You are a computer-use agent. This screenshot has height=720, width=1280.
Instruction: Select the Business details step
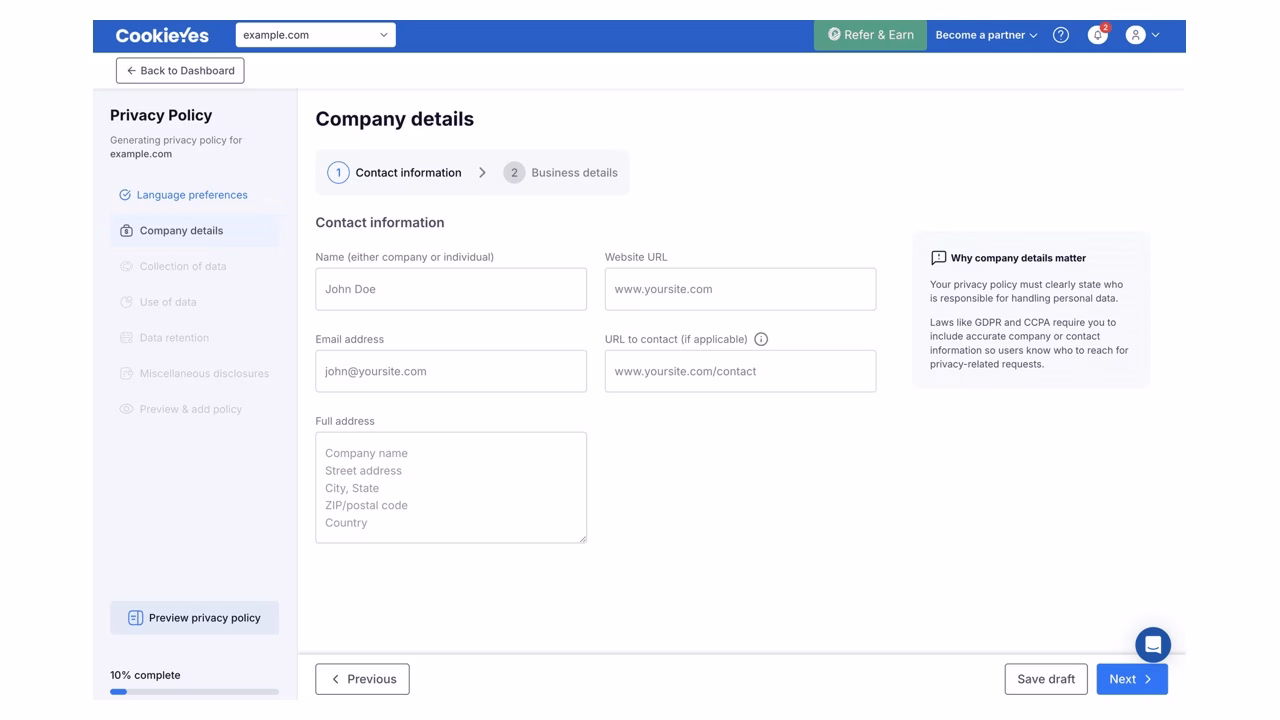click(560, 173)
